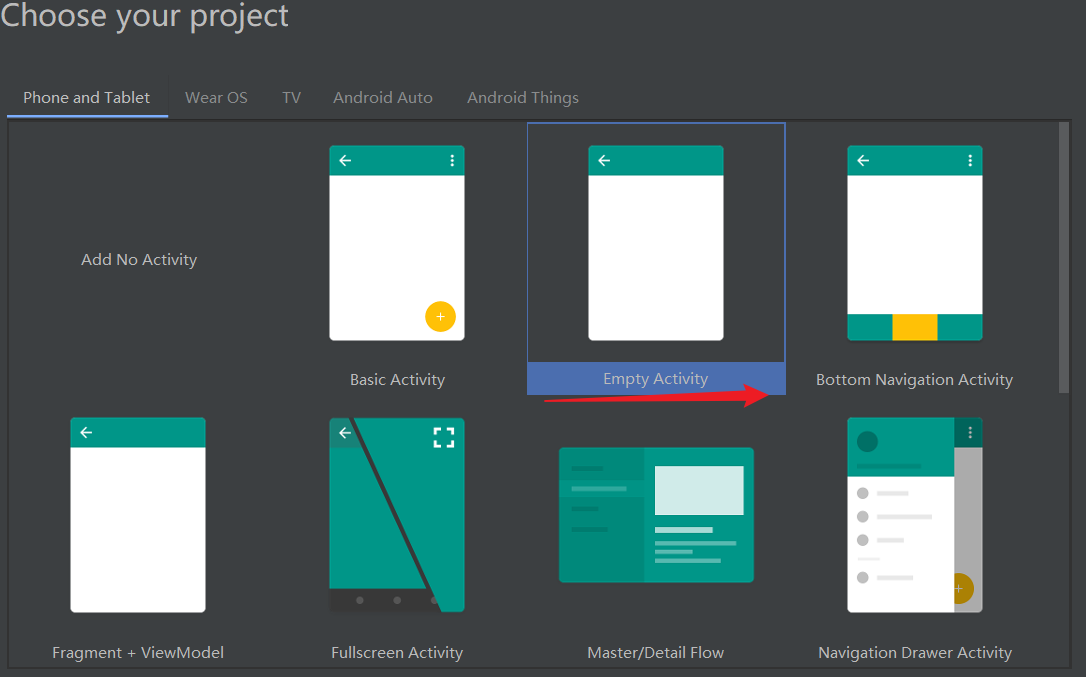
Task: Click the highlighted Empty Activity label
Action: click(656, 378)
